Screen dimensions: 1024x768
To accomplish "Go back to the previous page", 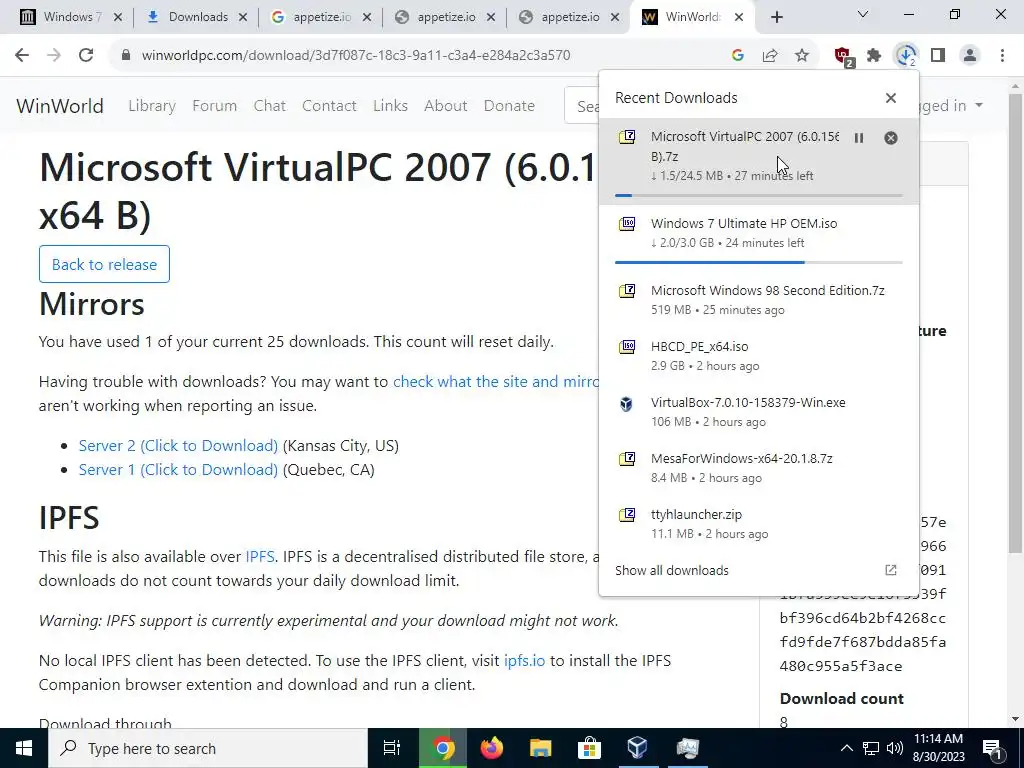I will pyautogui.click(x=22, y=56).
